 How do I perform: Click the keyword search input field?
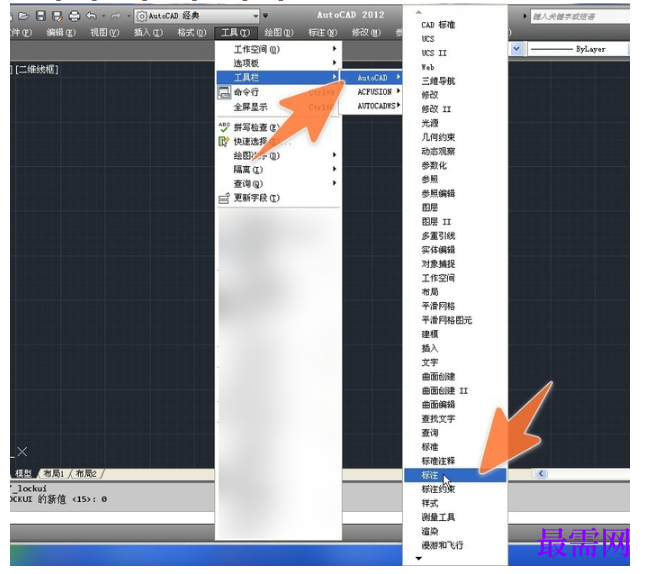click(580, 17)
